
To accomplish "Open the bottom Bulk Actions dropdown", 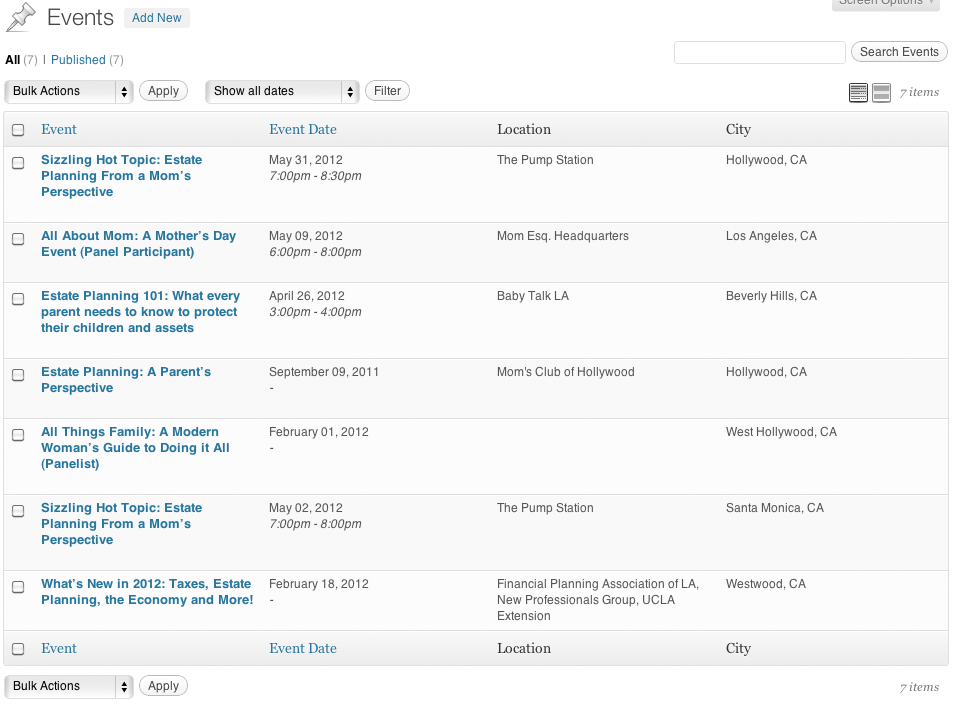I will point(69,686).
